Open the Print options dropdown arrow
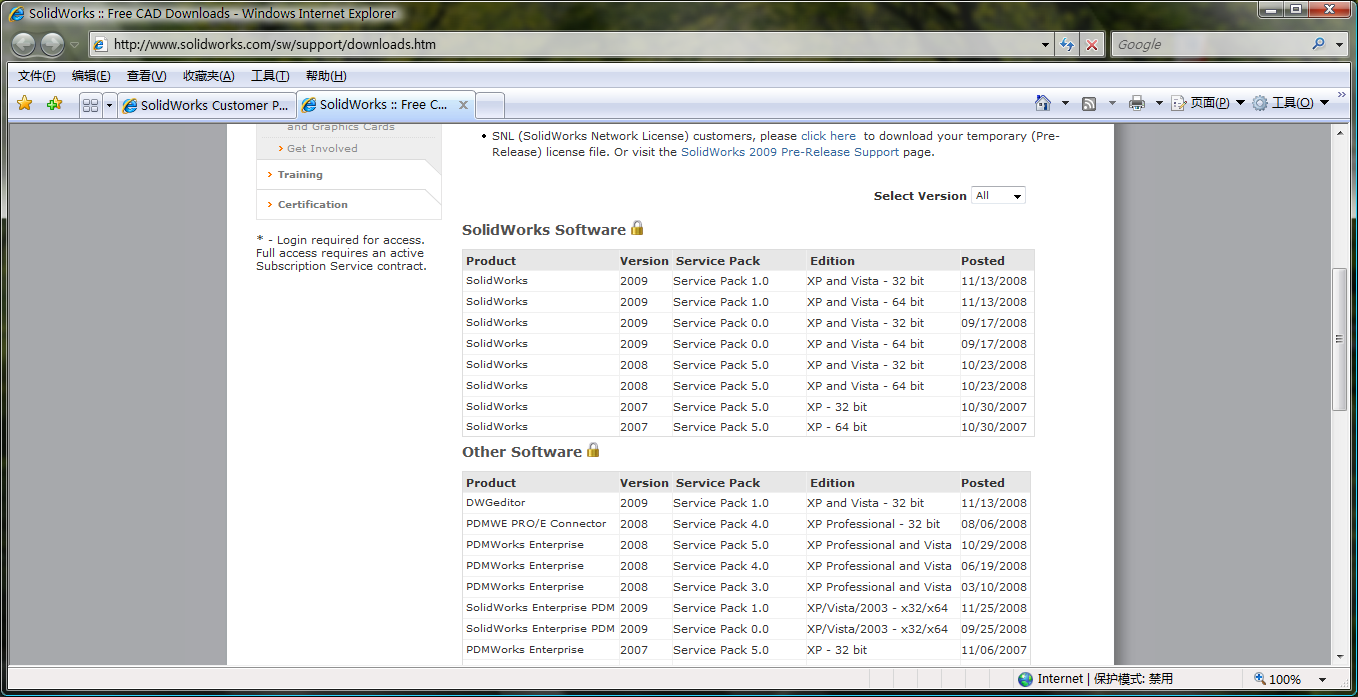The image size is (1358, 697). [1159, 103]
